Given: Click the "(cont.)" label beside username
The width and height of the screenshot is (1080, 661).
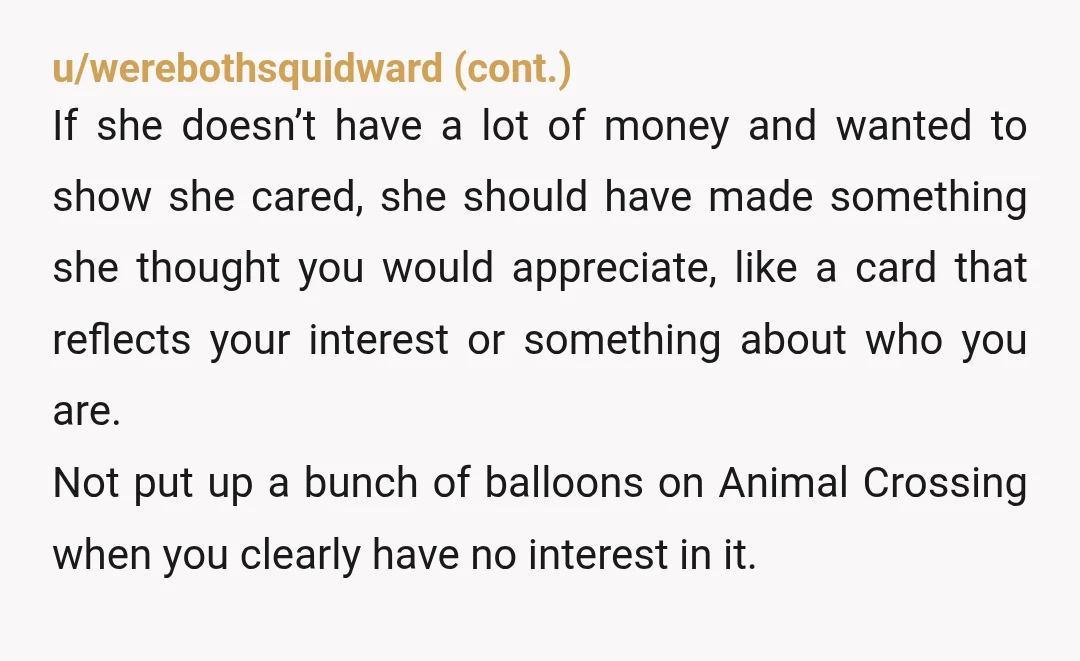Looking at the screenshot, I should click(512, 69).
